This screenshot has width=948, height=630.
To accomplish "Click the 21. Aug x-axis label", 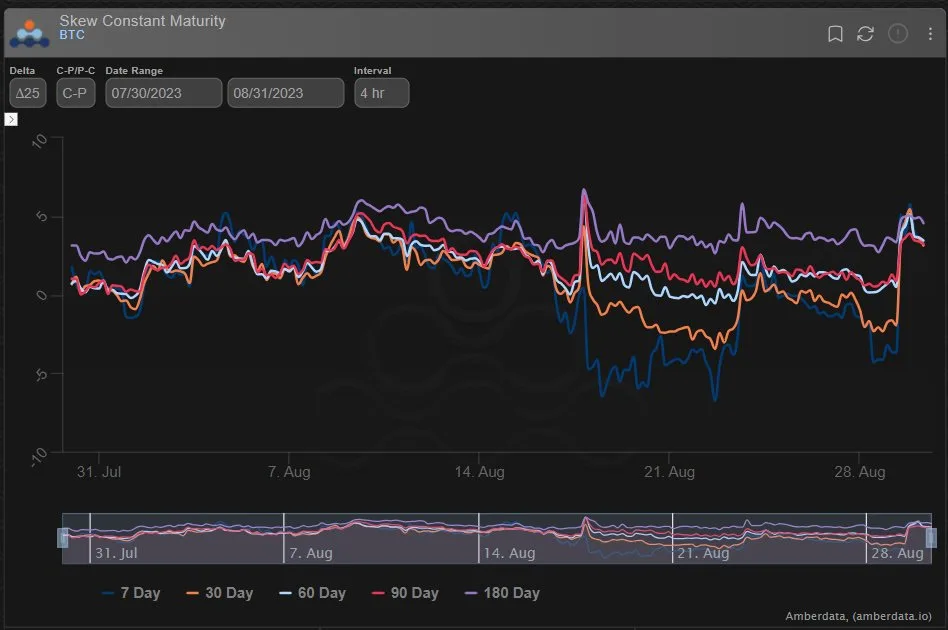I will (x=669, y=472).
